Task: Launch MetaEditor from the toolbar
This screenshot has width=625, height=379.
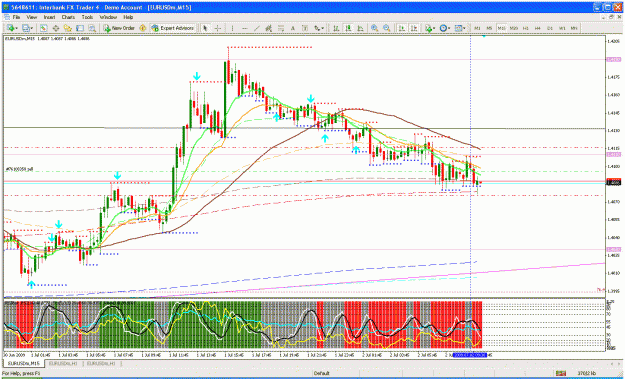Action: pos(142,28)
